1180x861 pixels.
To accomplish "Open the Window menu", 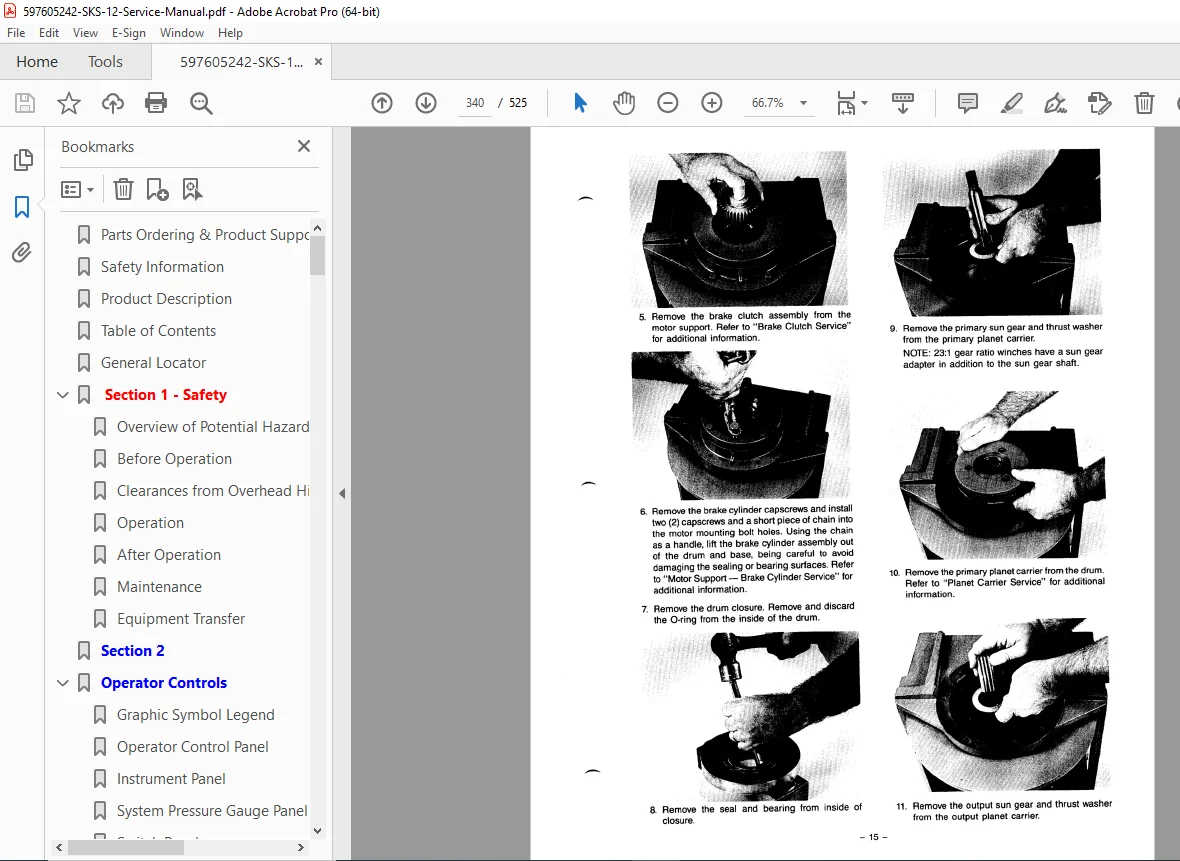I will [x=181, y=32].
